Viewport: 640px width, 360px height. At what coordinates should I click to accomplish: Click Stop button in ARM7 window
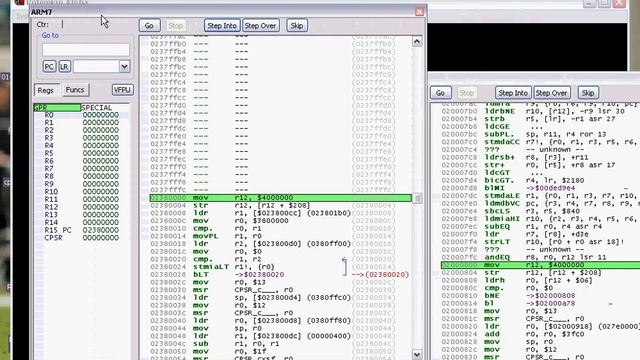pos(176,26)
